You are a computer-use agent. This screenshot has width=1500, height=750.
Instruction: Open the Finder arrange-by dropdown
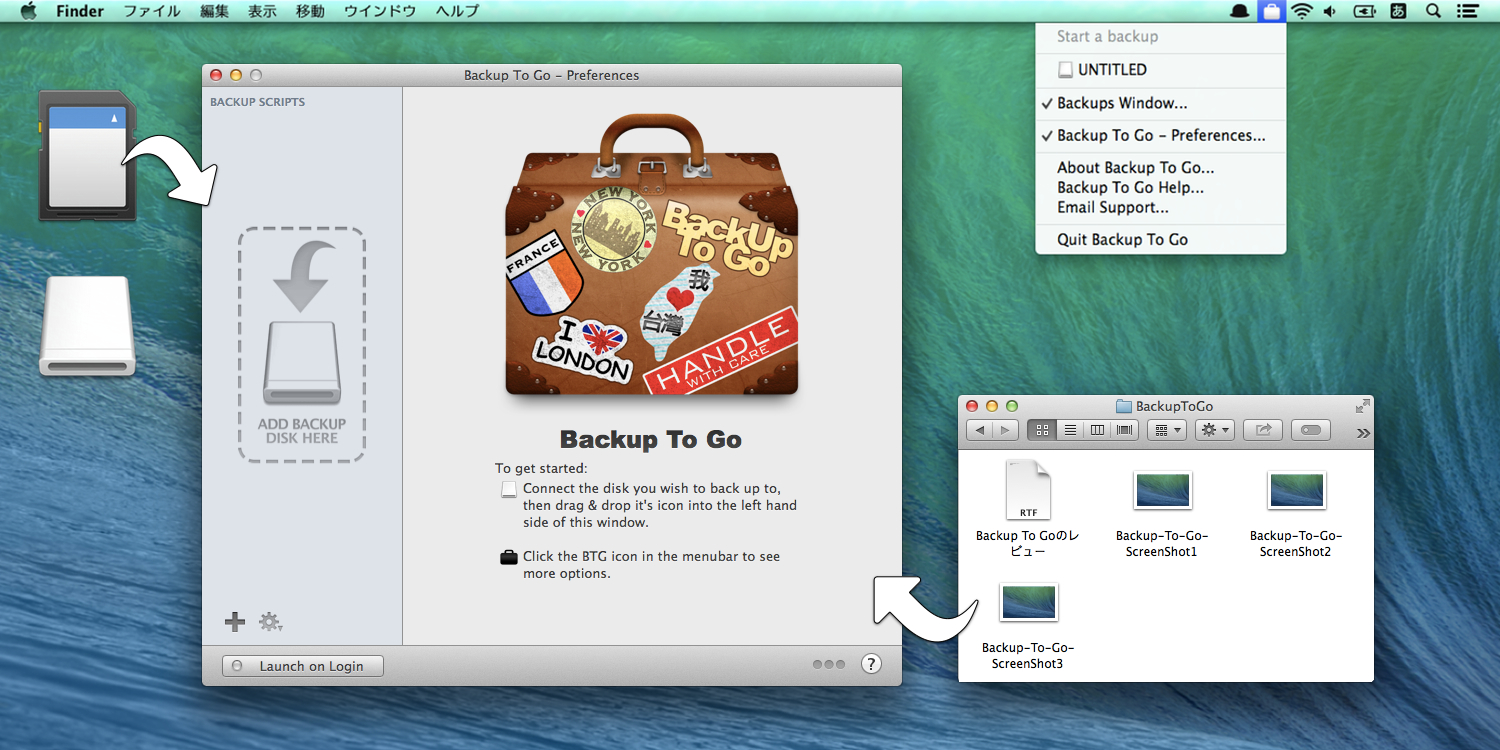pos(1167,430)
